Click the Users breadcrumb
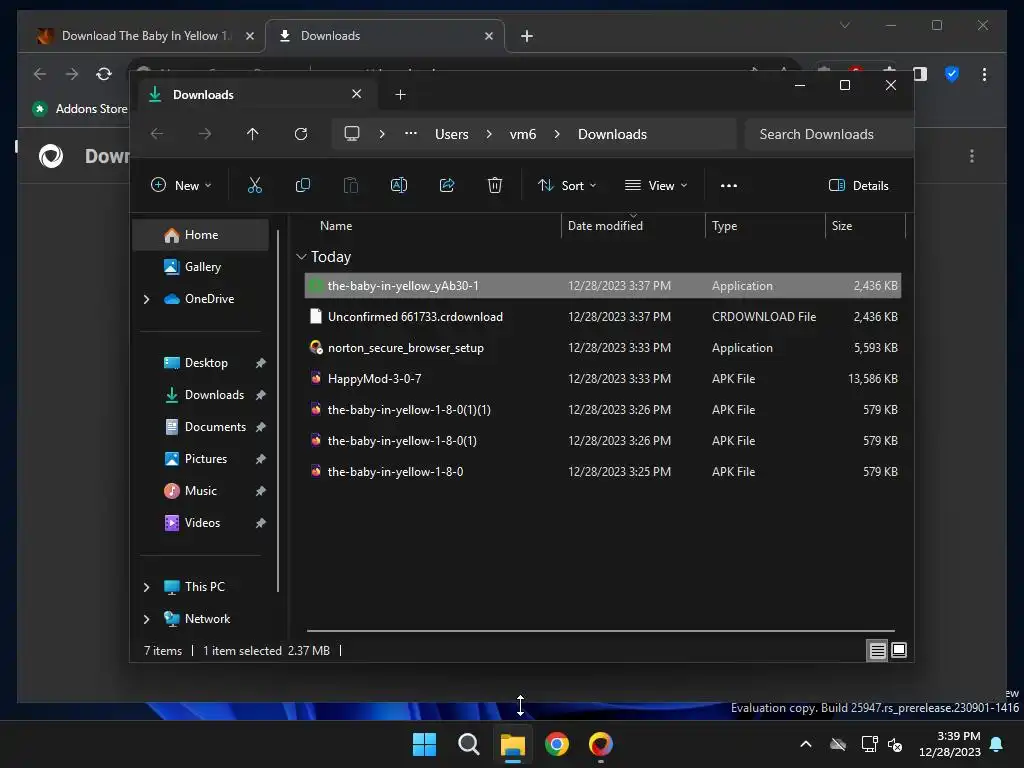Viewport: 1024px width, 768px height. (452, 134)
